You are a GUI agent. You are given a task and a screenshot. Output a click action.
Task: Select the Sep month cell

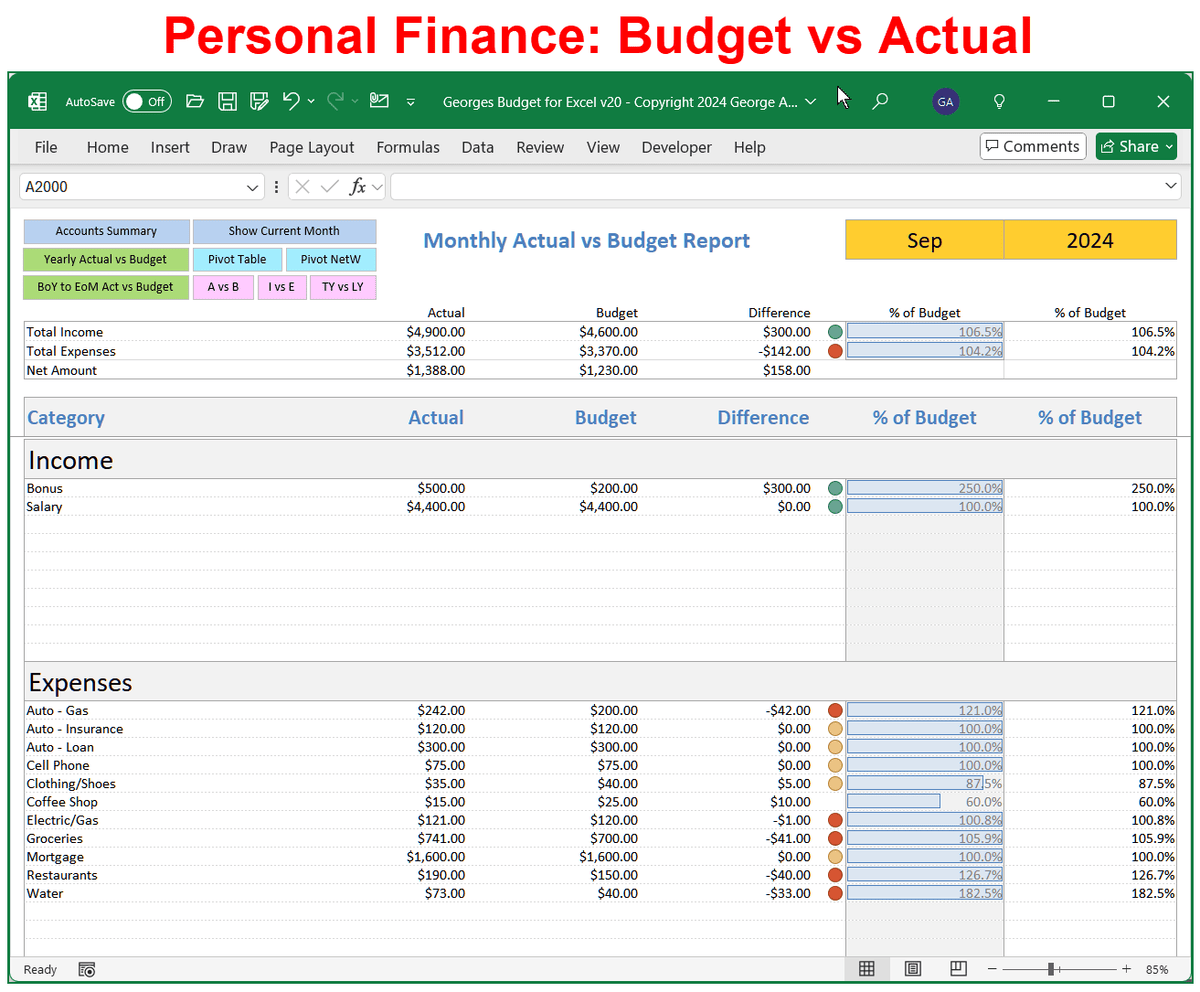(x=924, y=240)
